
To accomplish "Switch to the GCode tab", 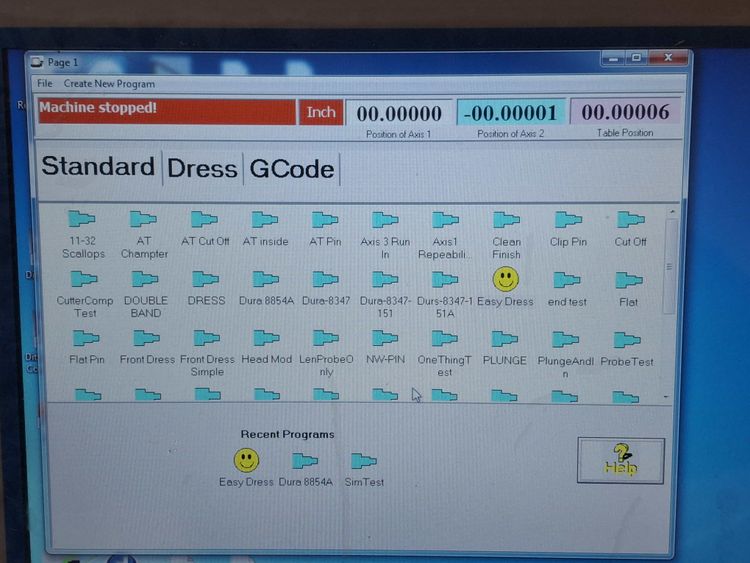I will [291, 169].
